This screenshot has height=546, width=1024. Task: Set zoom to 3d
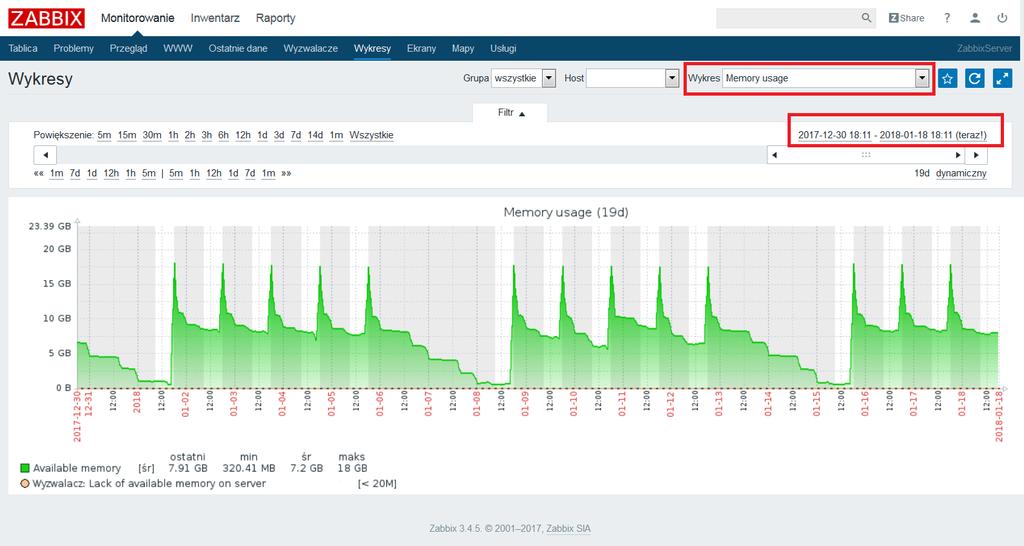coord(279,135)
